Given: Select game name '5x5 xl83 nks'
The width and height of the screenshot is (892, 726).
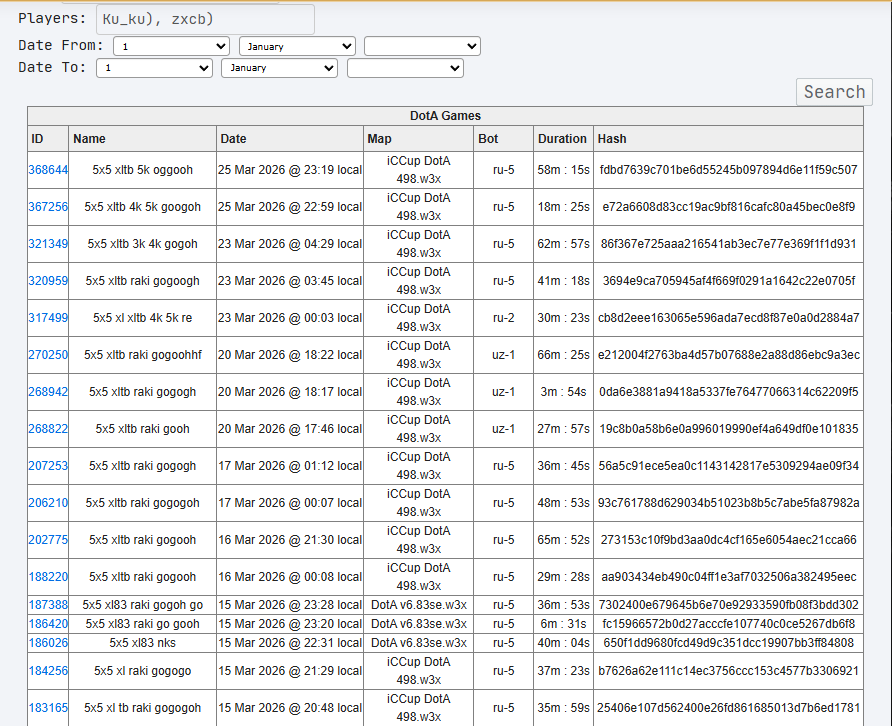Looking at the screenshot, I should click(x=142, y=643).
